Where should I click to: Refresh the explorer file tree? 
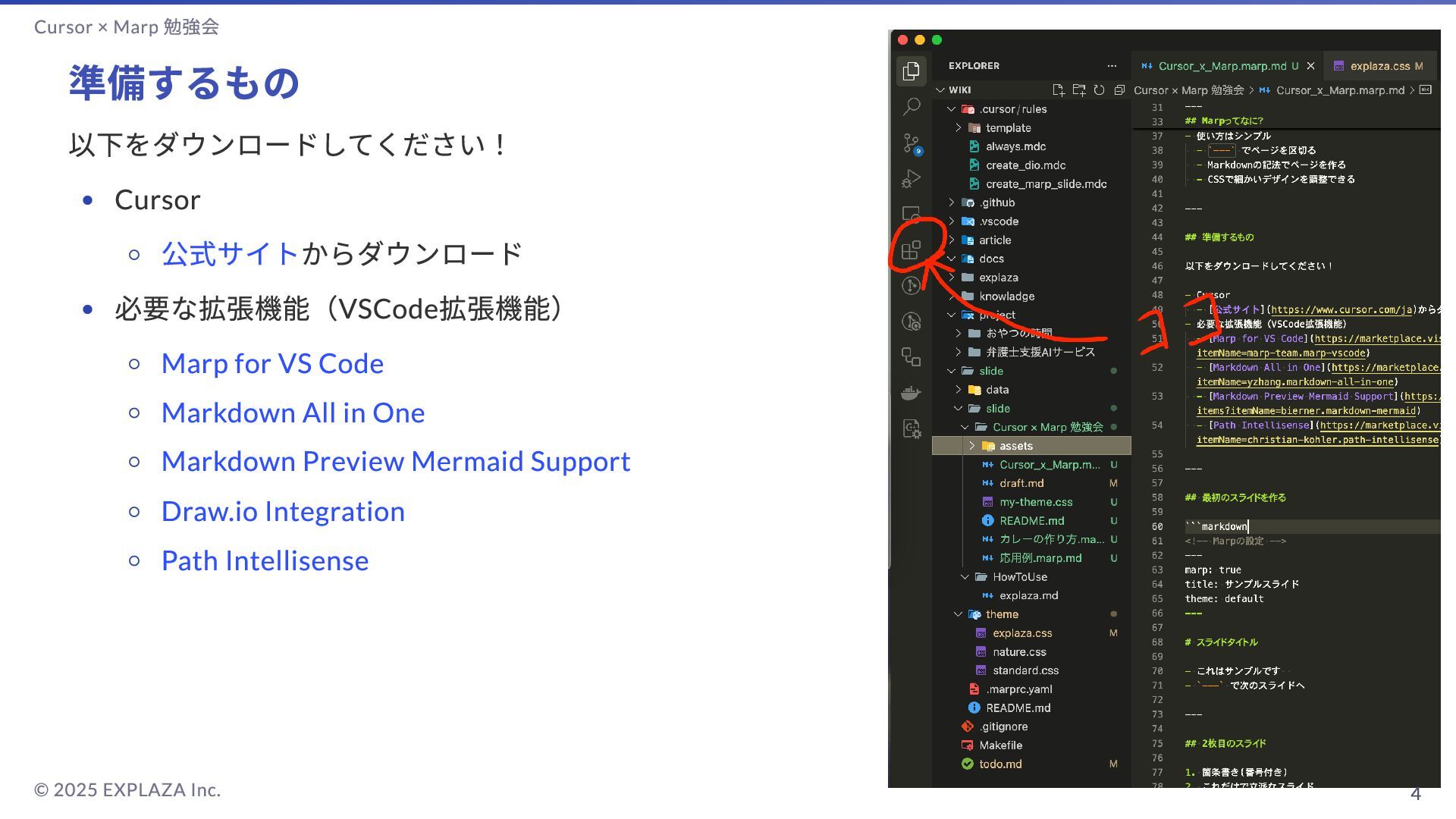coord(1099,90)
